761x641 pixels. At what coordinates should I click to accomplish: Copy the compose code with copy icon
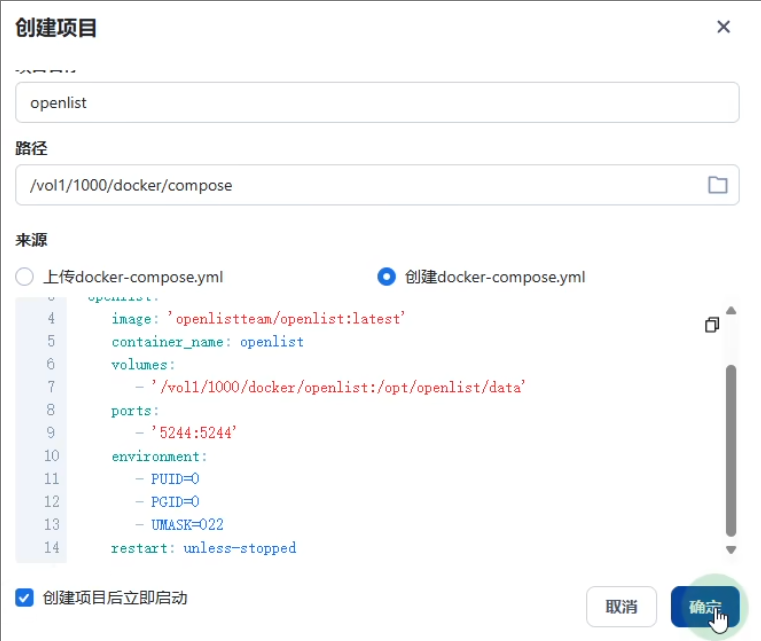(711, 325)
